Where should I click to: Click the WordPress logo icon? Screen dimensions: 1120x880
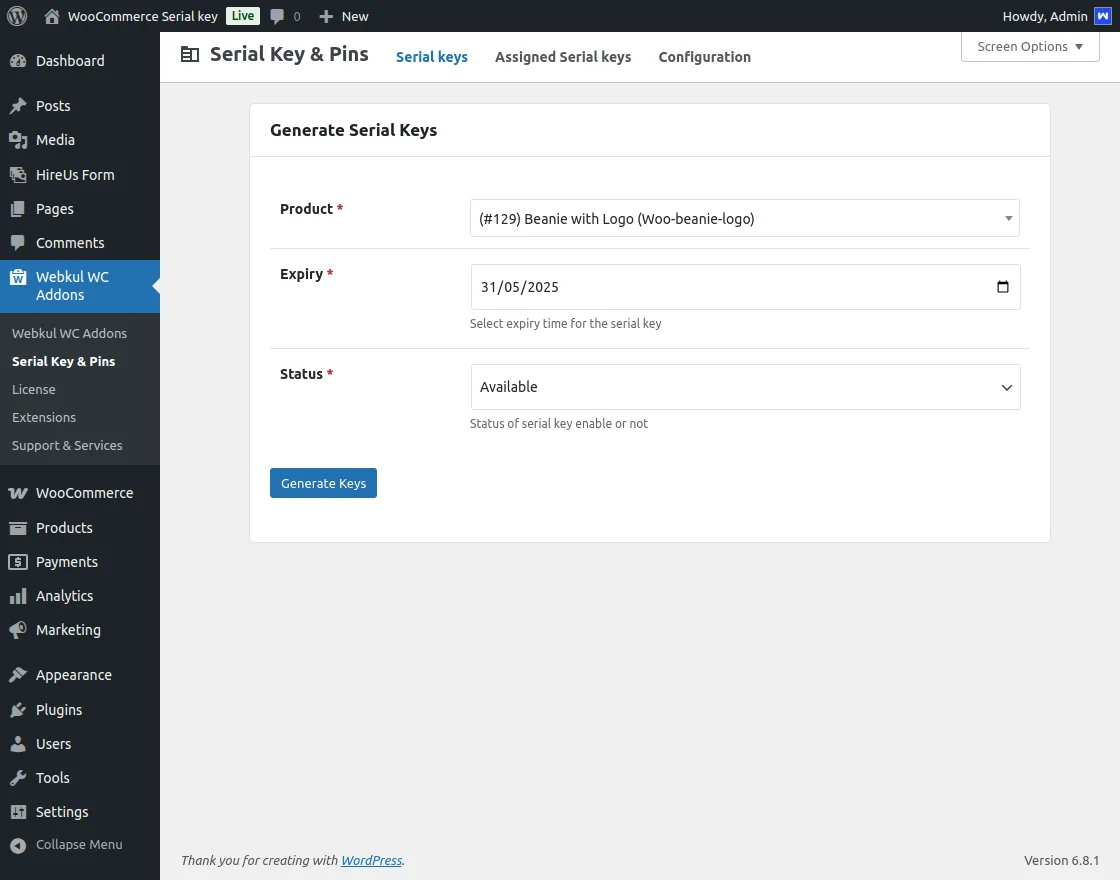(x=17, y=16)
